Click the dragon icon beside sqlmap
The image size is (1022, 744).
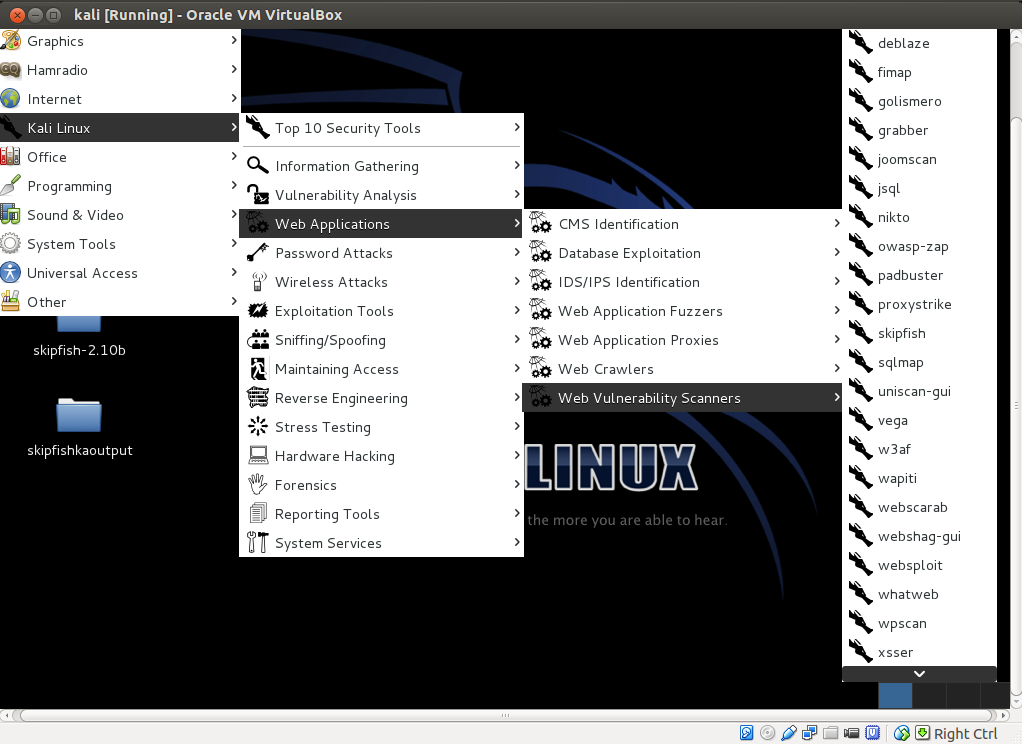pyautogui.click(x=860, y=362)
